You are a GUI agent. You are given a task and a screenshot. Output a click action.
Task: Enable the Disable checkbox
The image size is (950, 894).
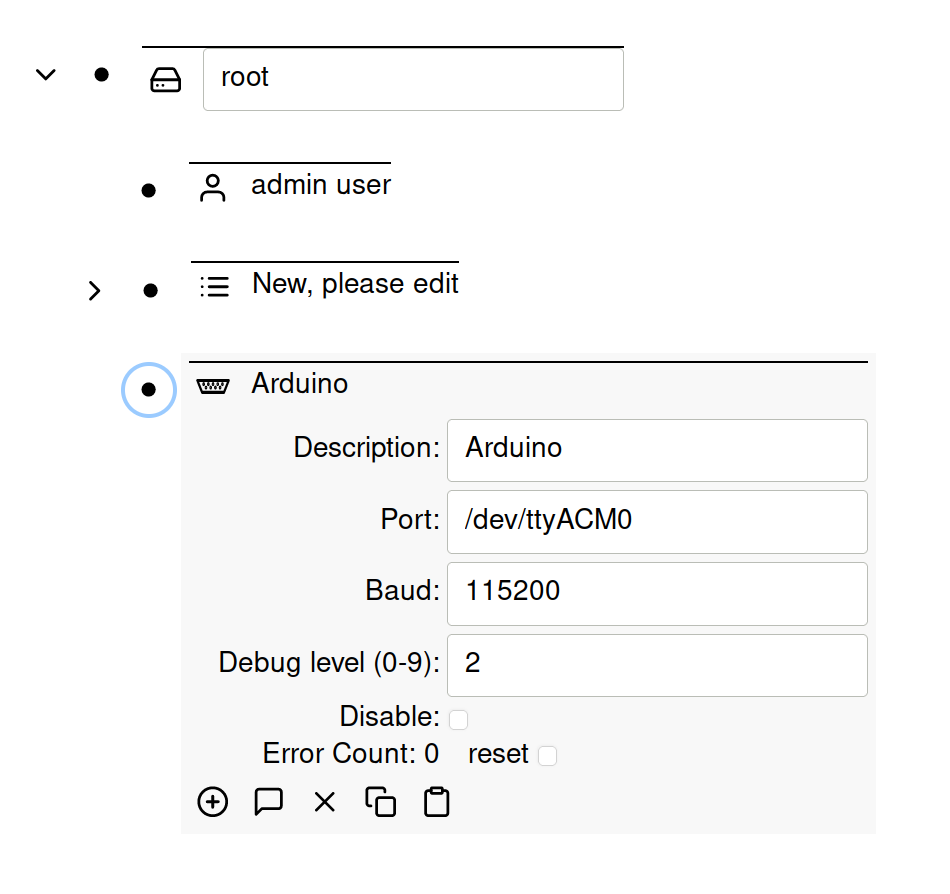pos(458,719)
